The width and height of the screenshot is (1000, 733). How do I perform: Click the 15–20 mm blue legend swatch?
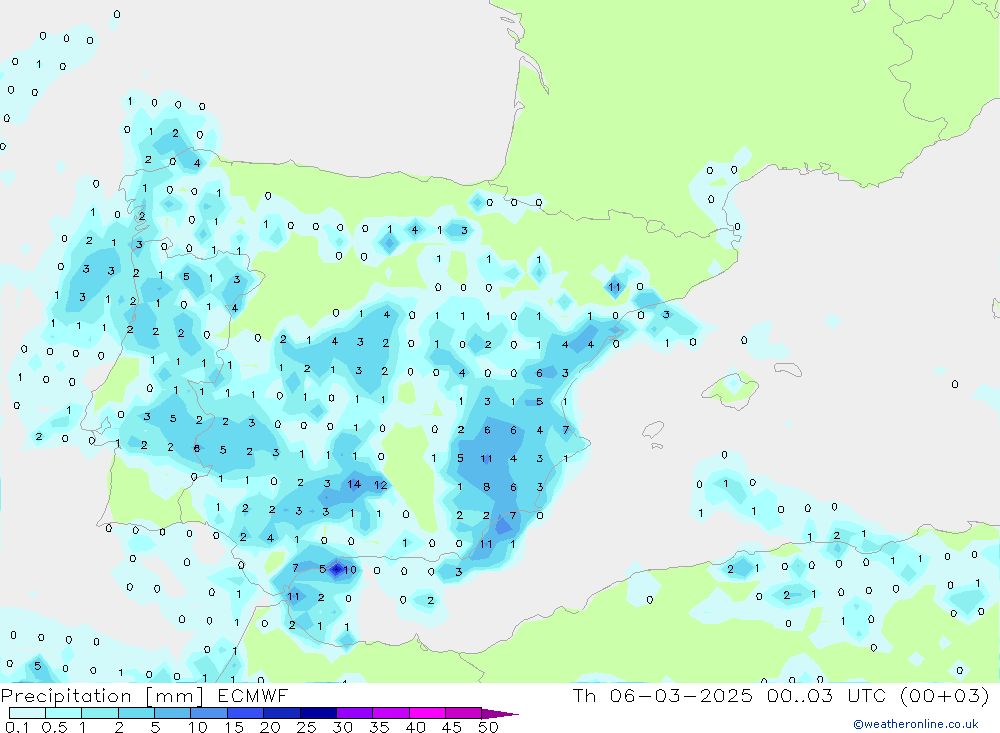point(246,713)
